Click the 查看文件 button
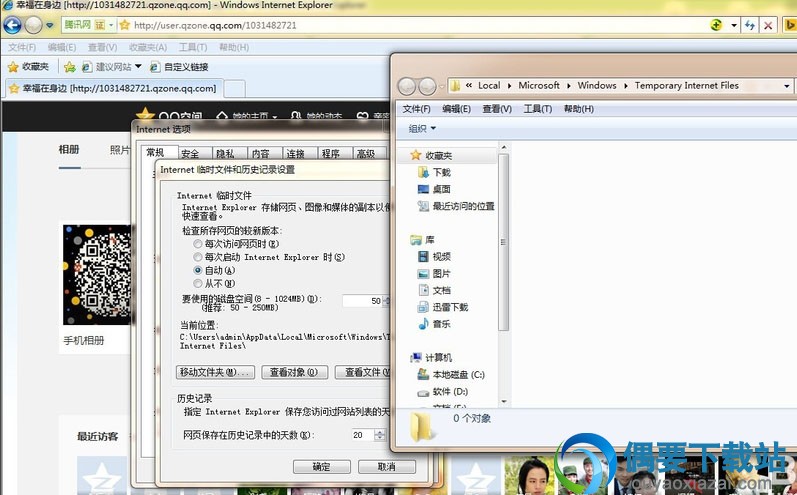 pyautogui.click(x=363, y=373)
